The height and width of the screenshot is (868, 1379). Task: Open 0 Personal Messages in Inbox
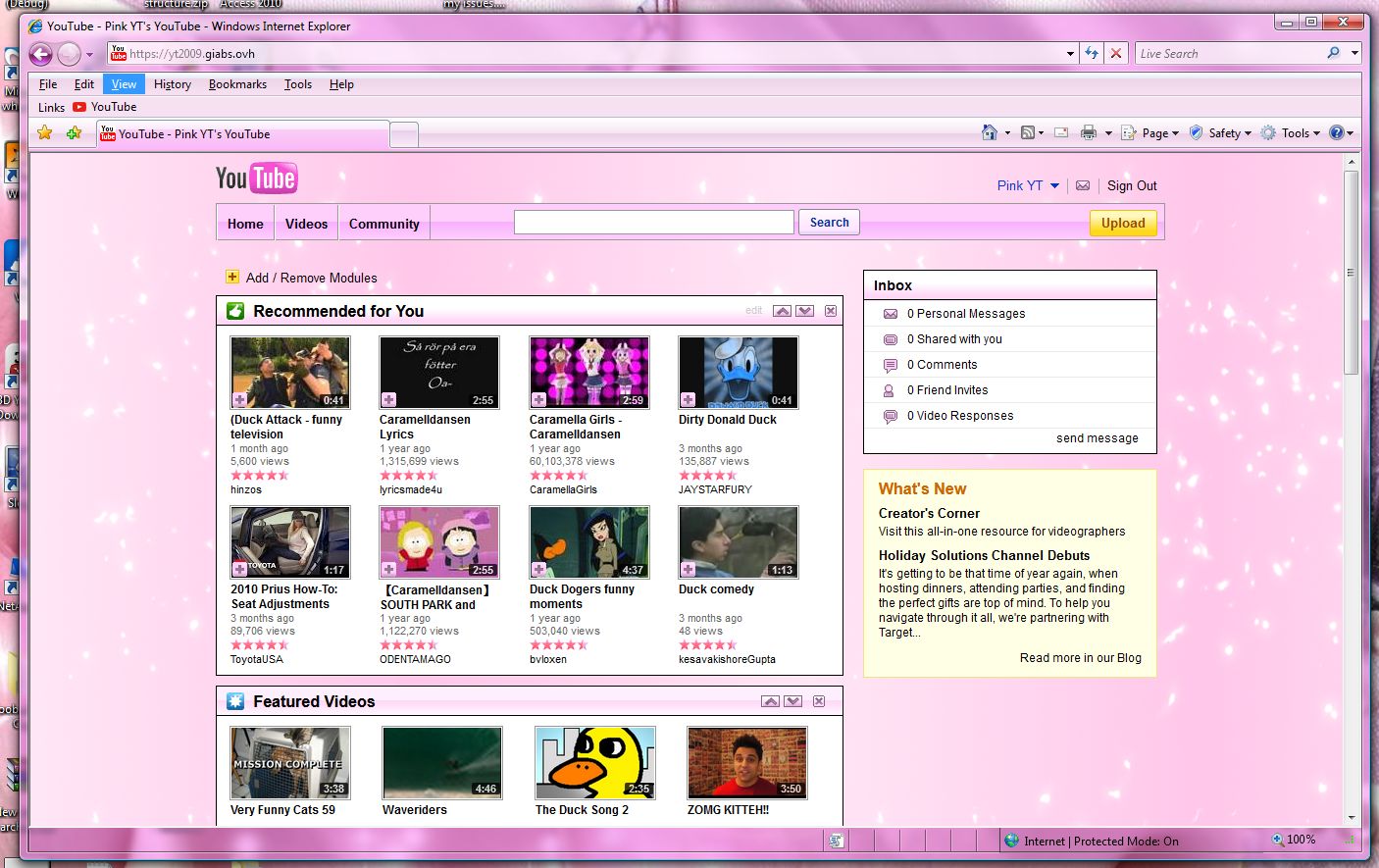click(966, 314)
